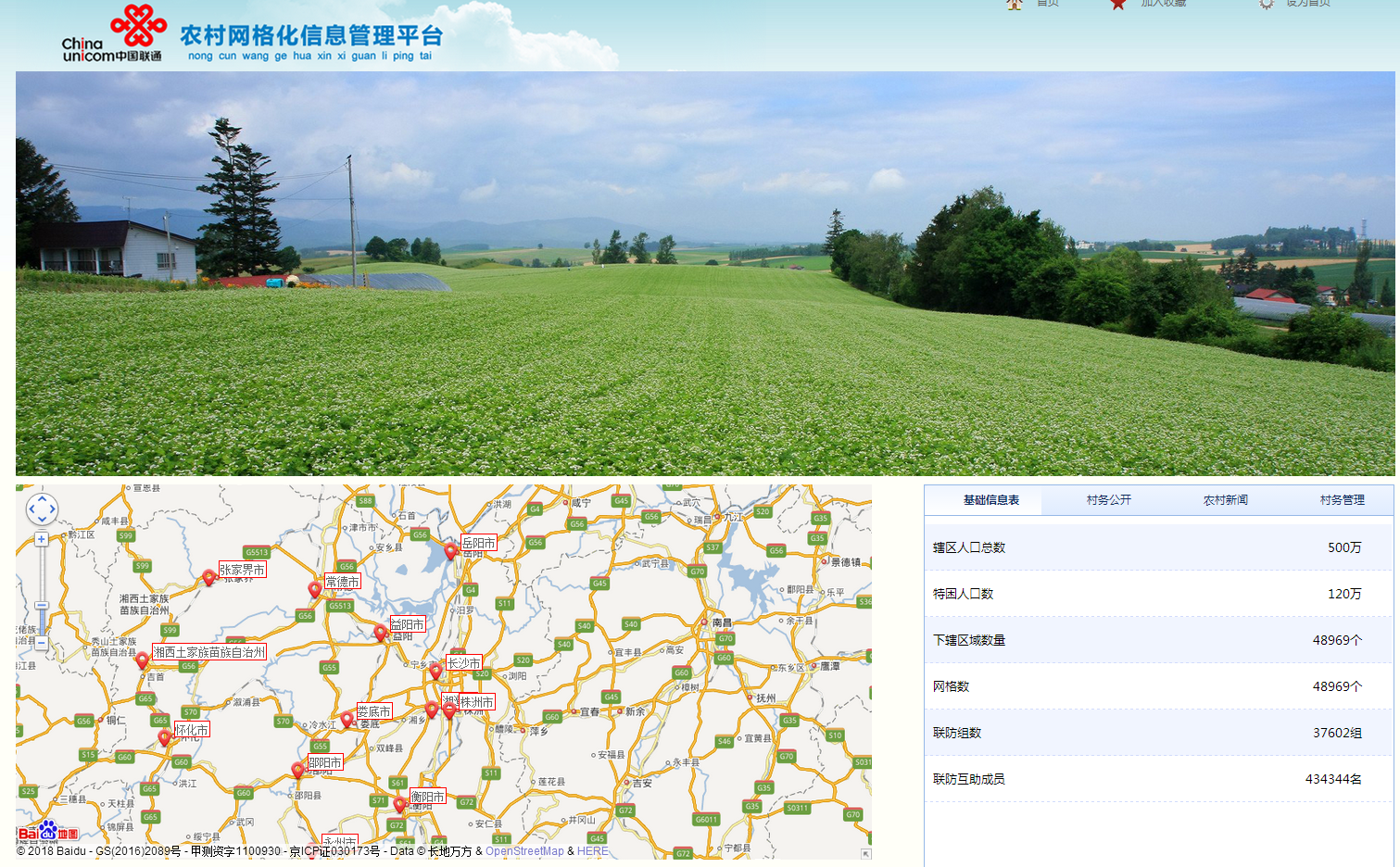Select the 基础信息表 tab

(x=990, y=500)
